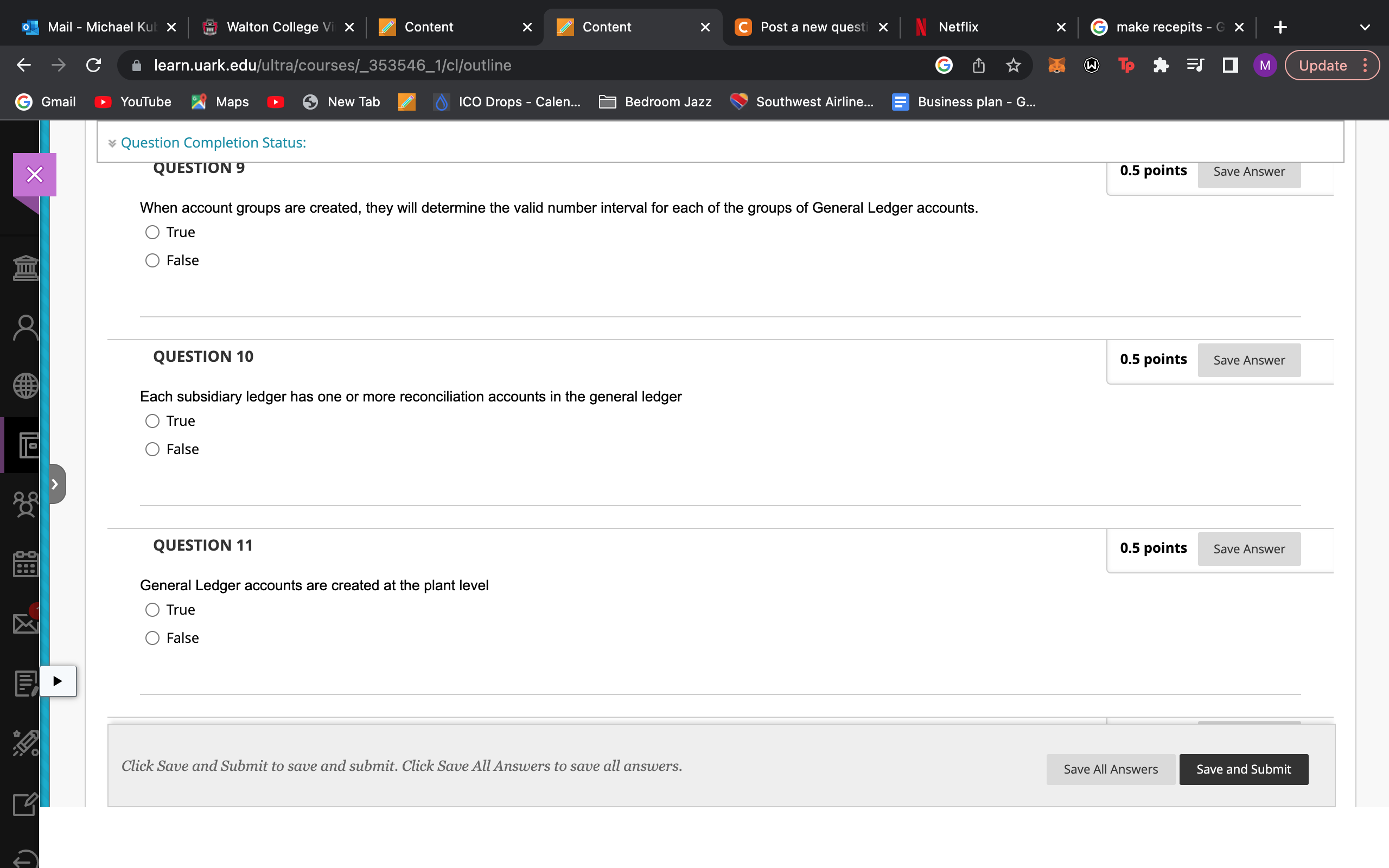Screen dimensions: 1389x868
Task: Select False for Question 11
Action: (x=152, y=639)
